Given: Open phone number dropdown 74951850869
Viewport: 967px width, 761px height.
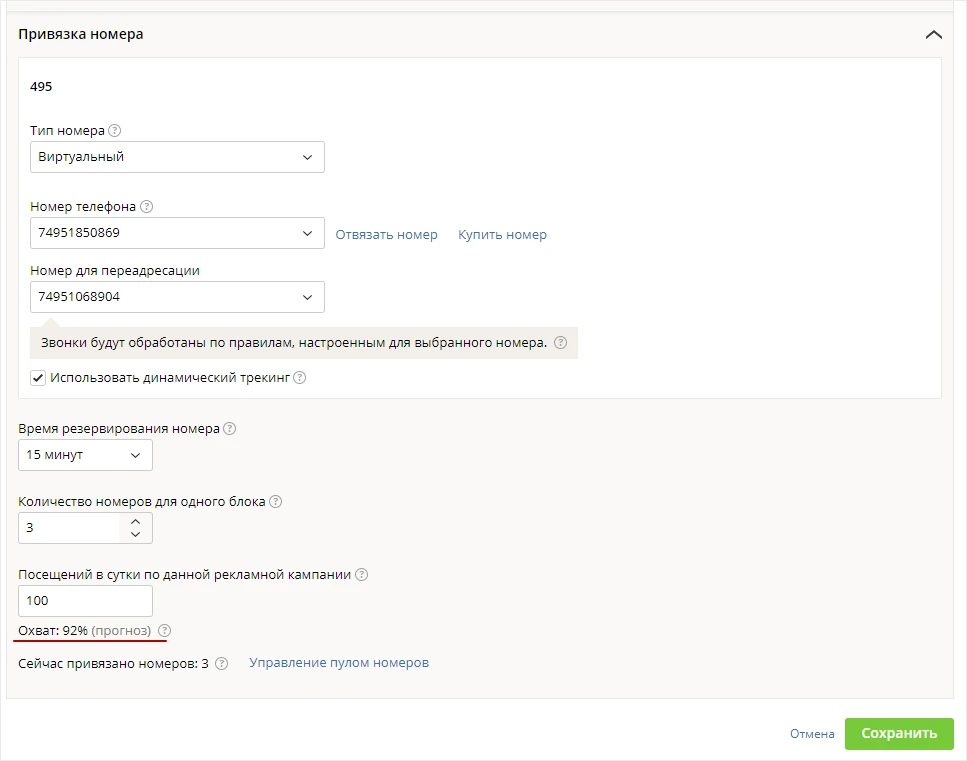Looking at the screenshot, I should pyautogui.click(x=177, y=233).
